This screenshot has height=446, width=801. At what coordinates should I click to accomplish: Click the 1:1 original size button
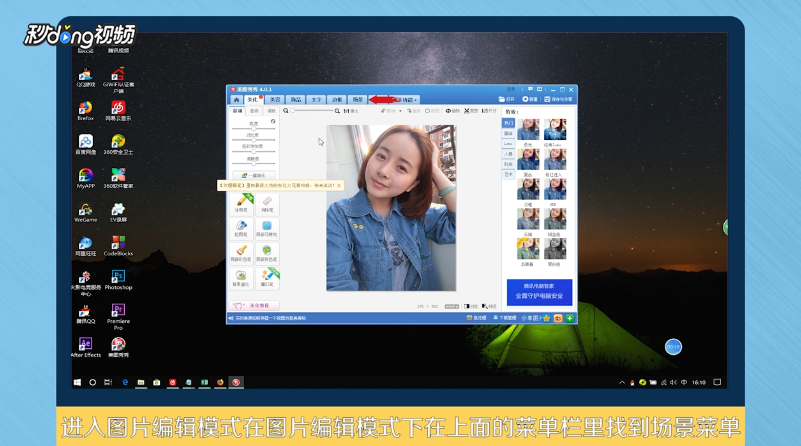point(351,111)
